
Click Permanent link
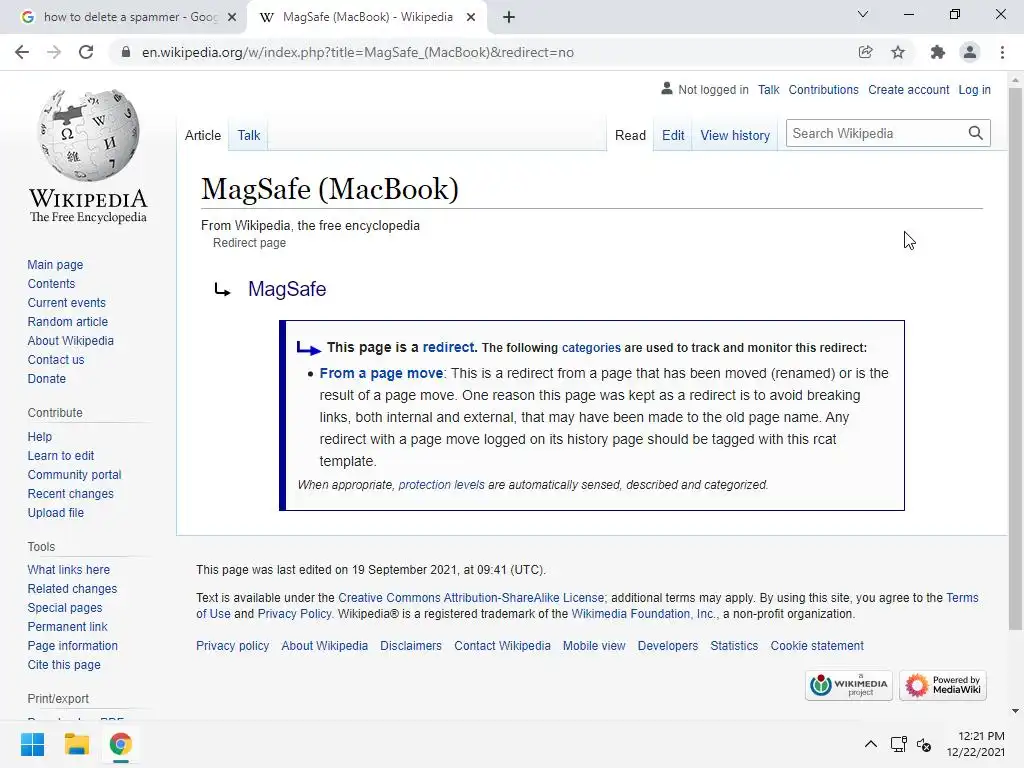(x=67, y=626)
